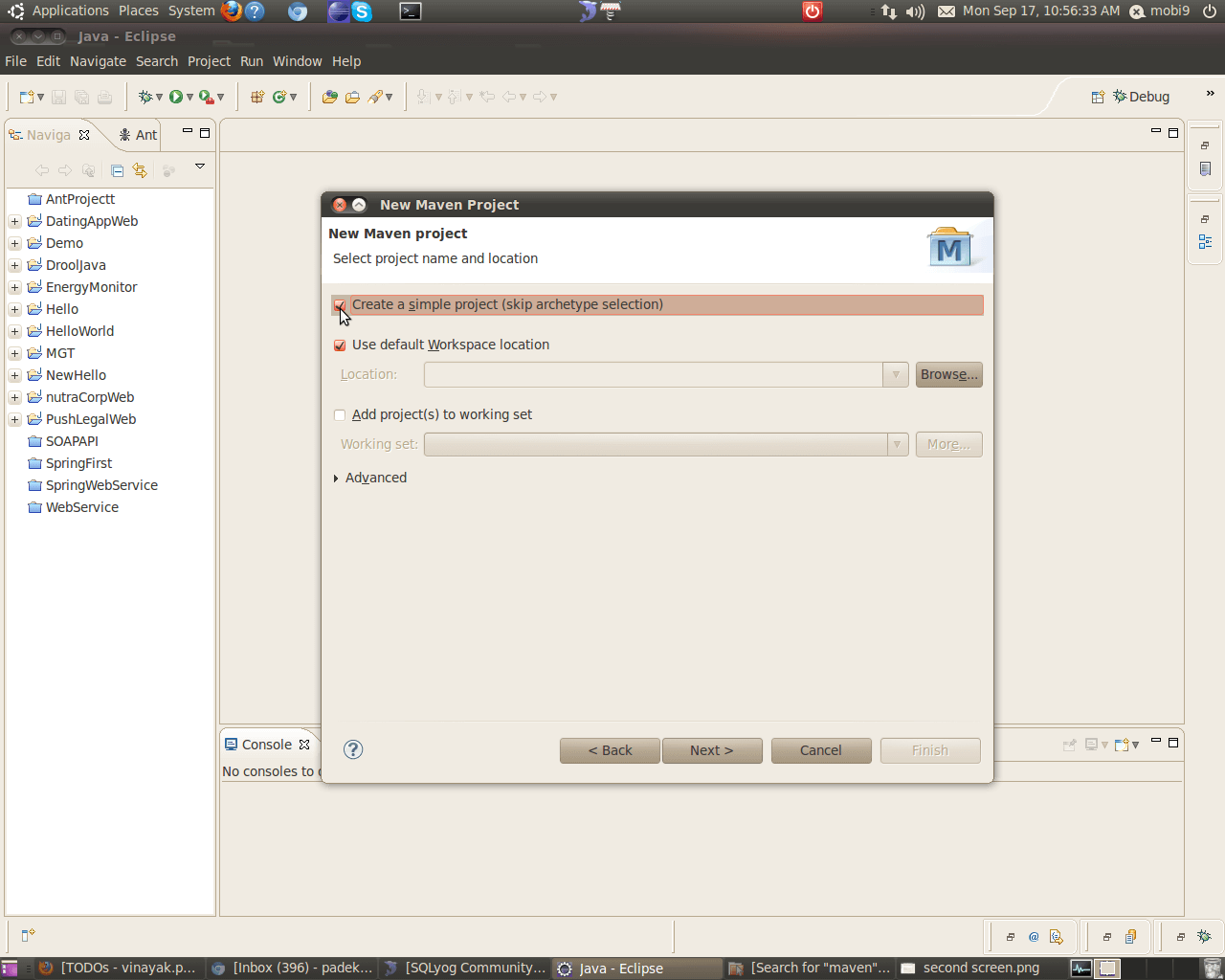Click the help question mark in the Maven dialog

coord(353,750)
